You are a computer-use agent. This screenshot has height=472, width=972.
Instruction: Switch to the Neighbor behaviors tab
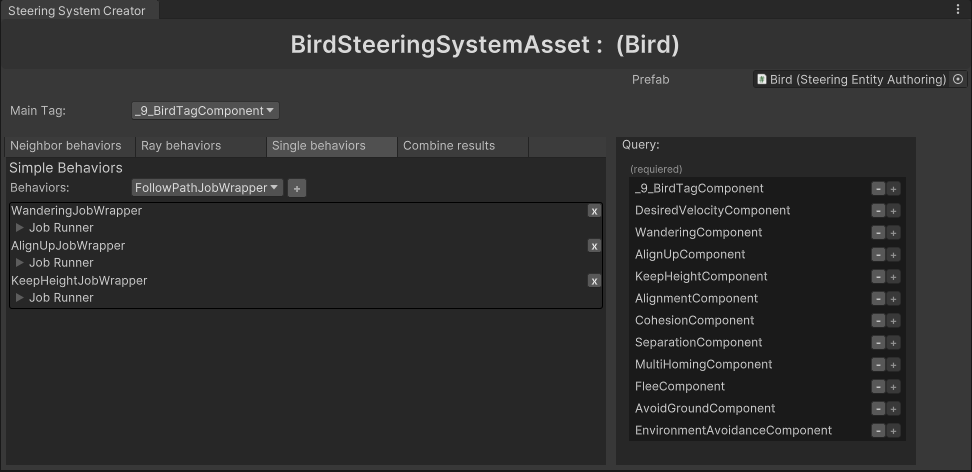click(x=66, y=146)
